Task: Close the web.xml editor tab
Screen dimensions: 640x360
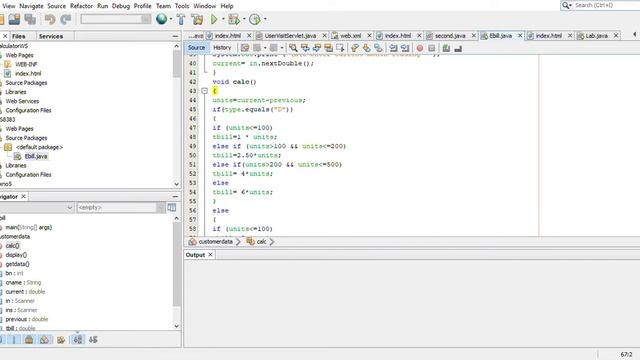Action: pos(369,36)
